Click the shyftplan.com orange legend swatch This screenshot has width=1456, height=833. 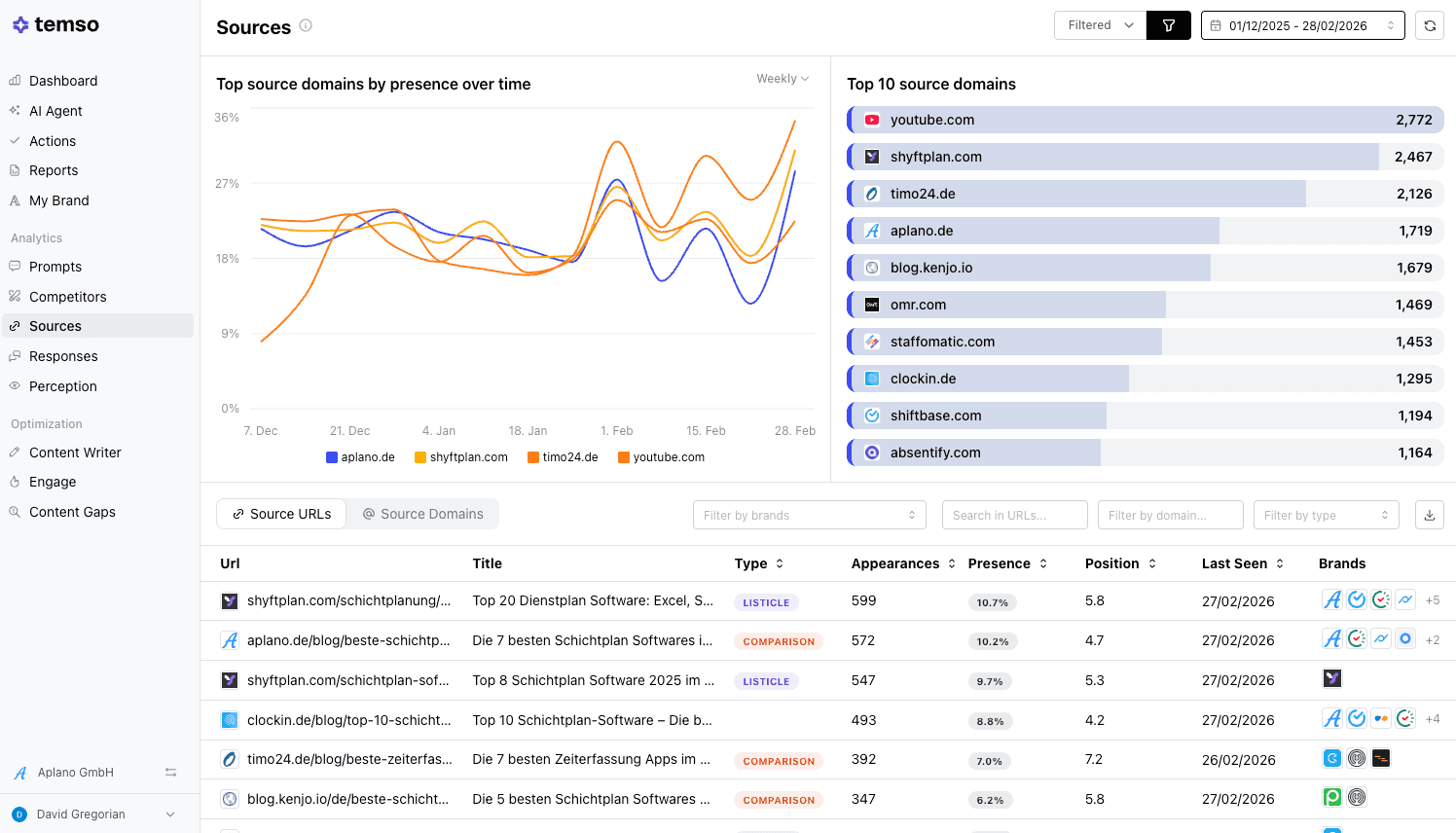pos(420,457)
